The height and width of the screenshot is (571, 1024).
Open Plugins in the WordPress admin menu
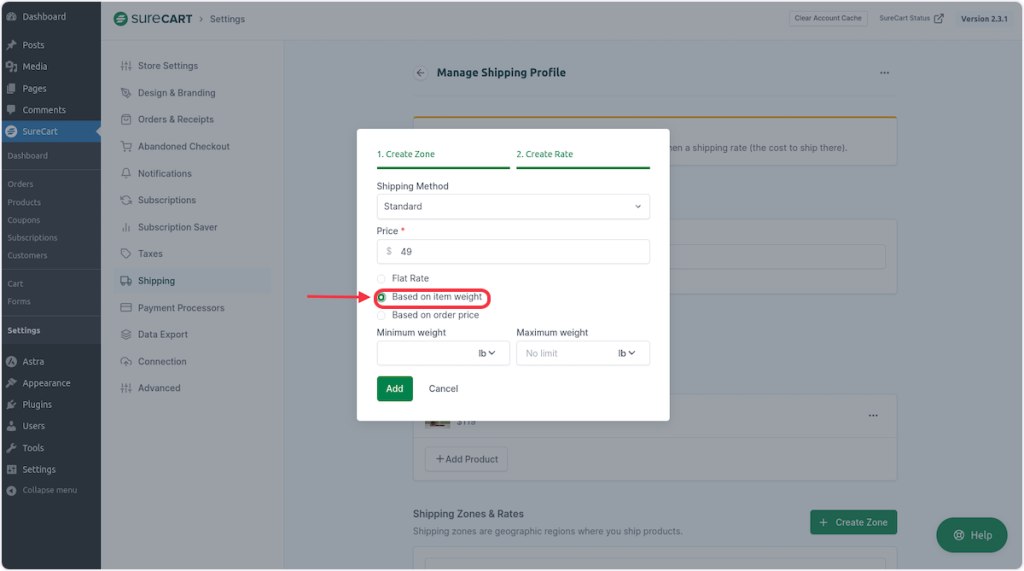point(37,405)
